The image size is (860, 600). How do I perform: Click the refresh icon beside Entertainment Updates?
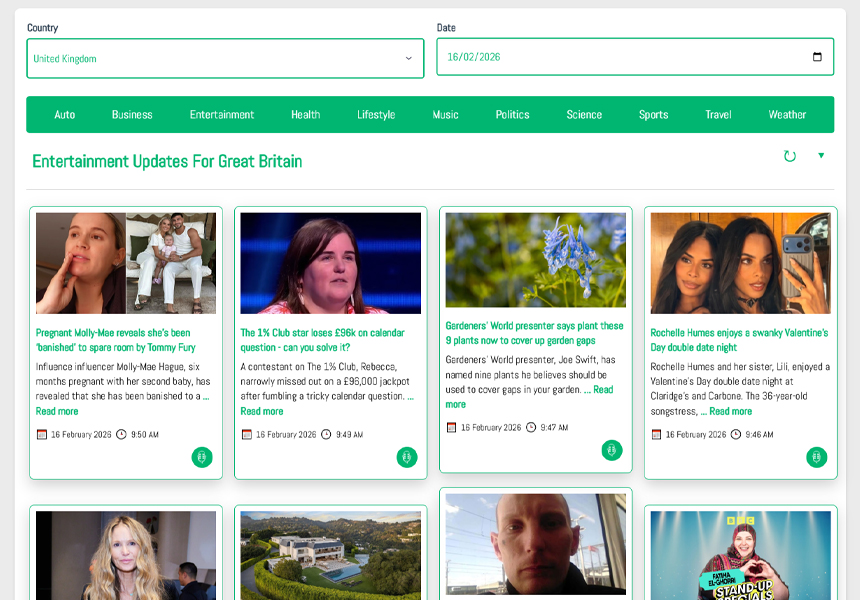tap(789, 156)
